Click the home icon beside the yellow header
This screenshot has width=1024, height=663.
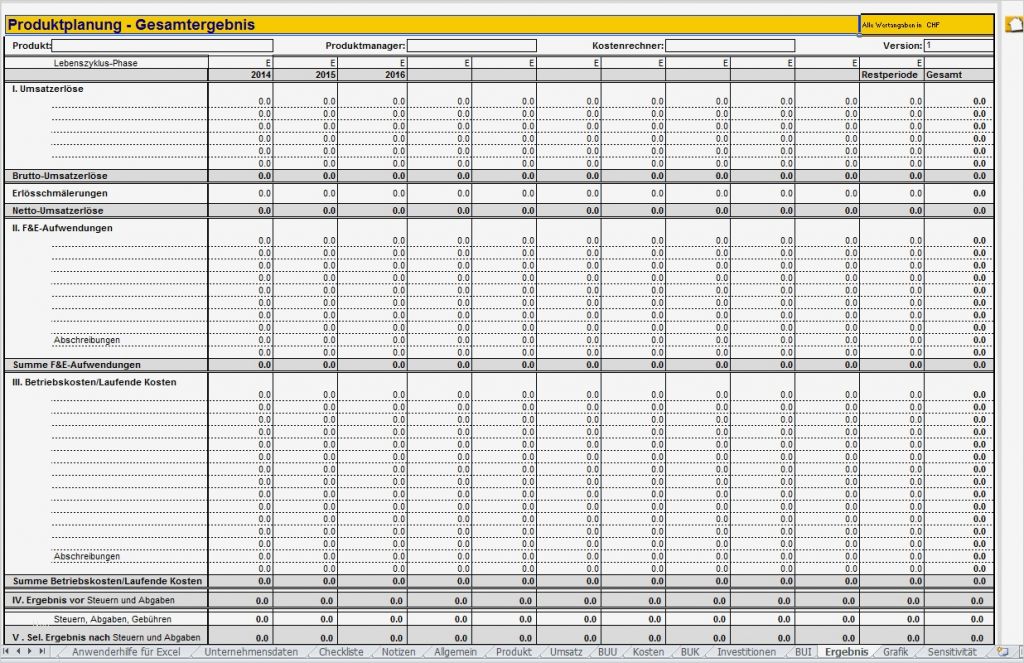point(1014,24)
